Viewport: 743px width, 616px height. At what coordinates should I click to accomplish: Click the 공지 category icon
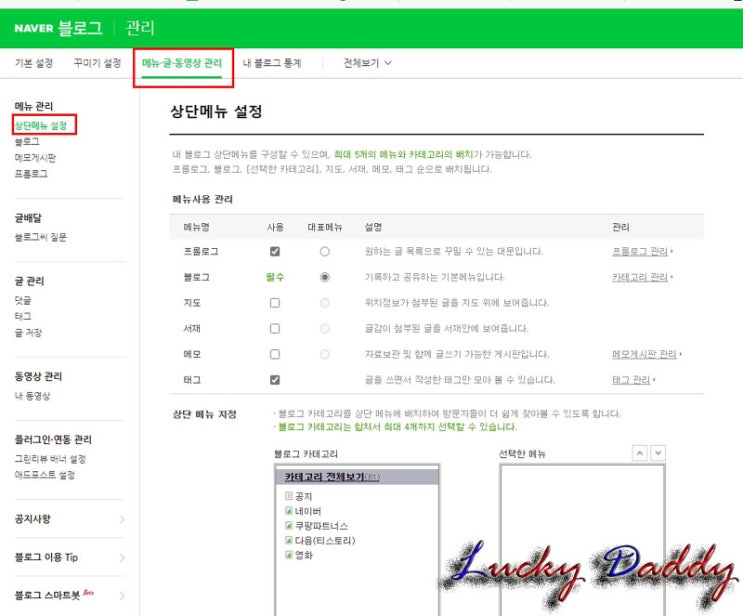click(x=289, y=496)
